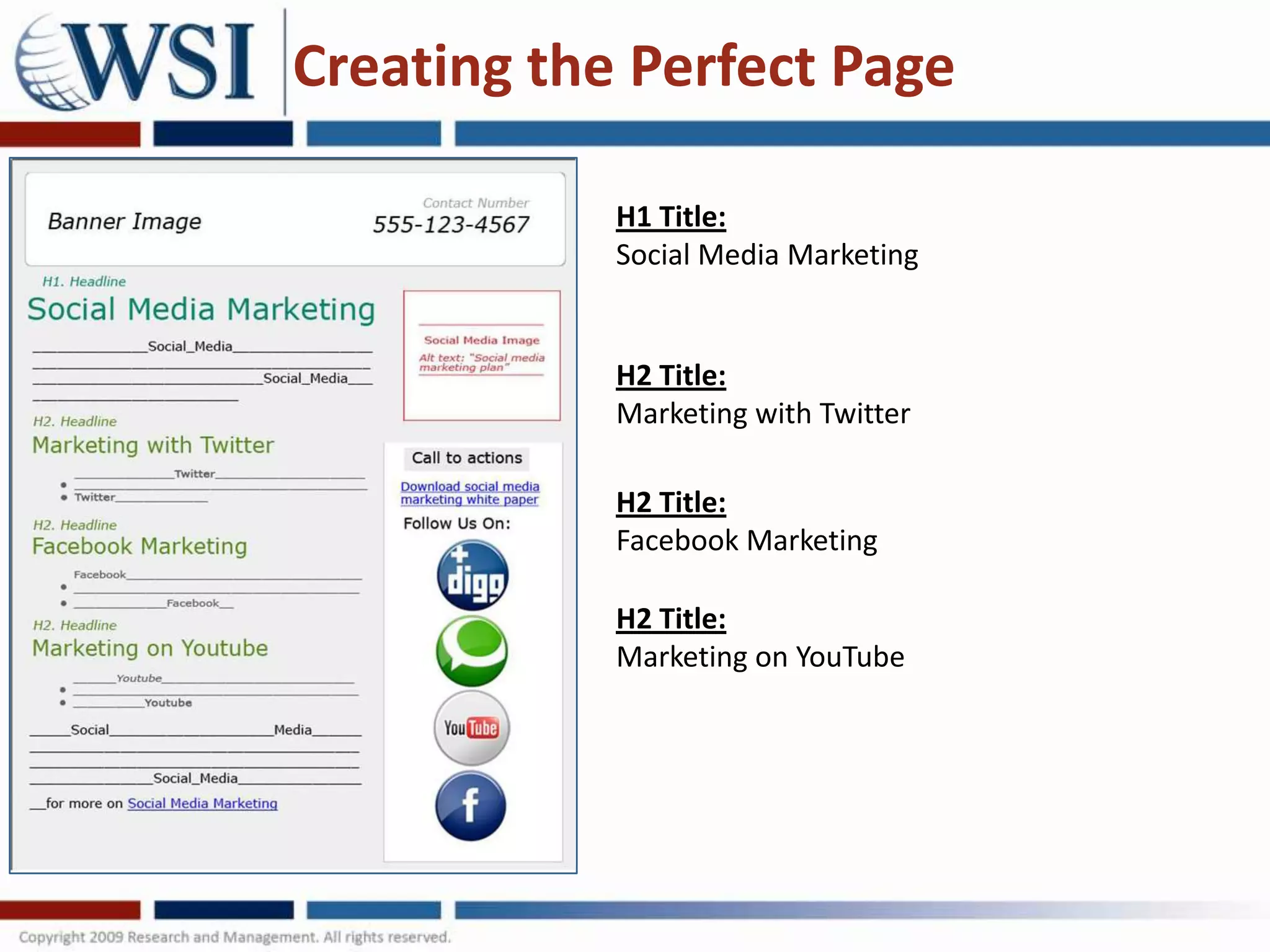Click the H1. Headline label
1270x952 pixels.
point(84,281)
